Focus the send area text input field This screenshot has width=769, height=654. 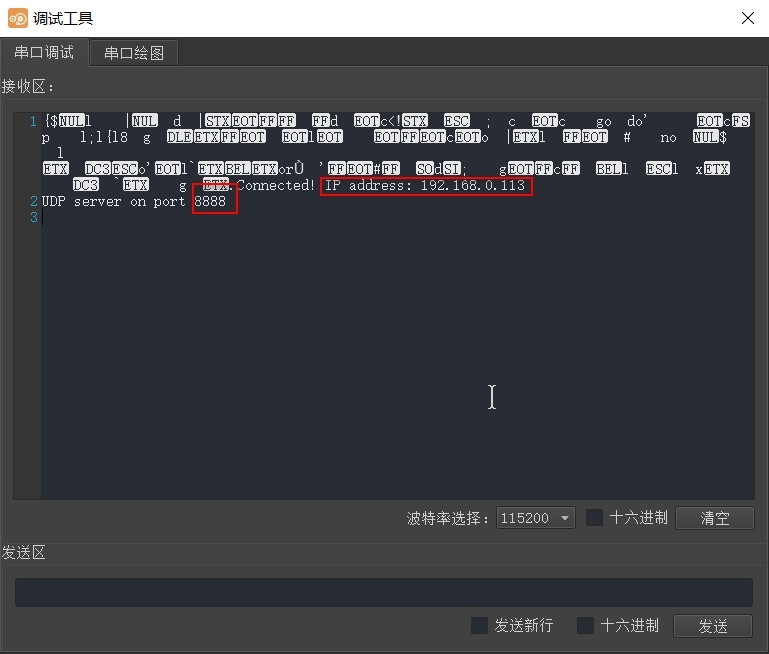point(383,592)
